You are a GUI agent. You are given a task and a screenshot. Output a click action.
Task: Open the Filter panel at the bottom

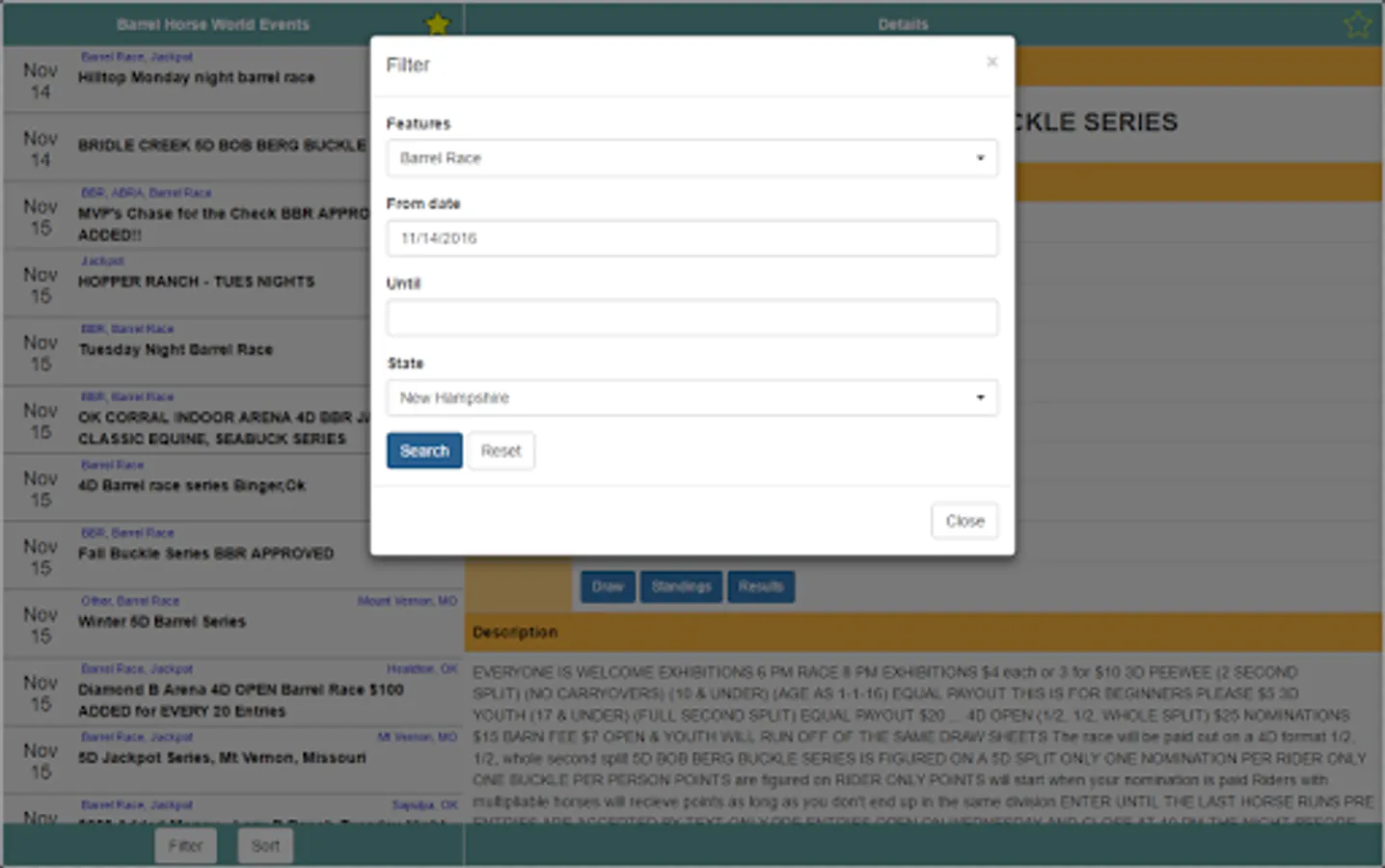[185, 845]
